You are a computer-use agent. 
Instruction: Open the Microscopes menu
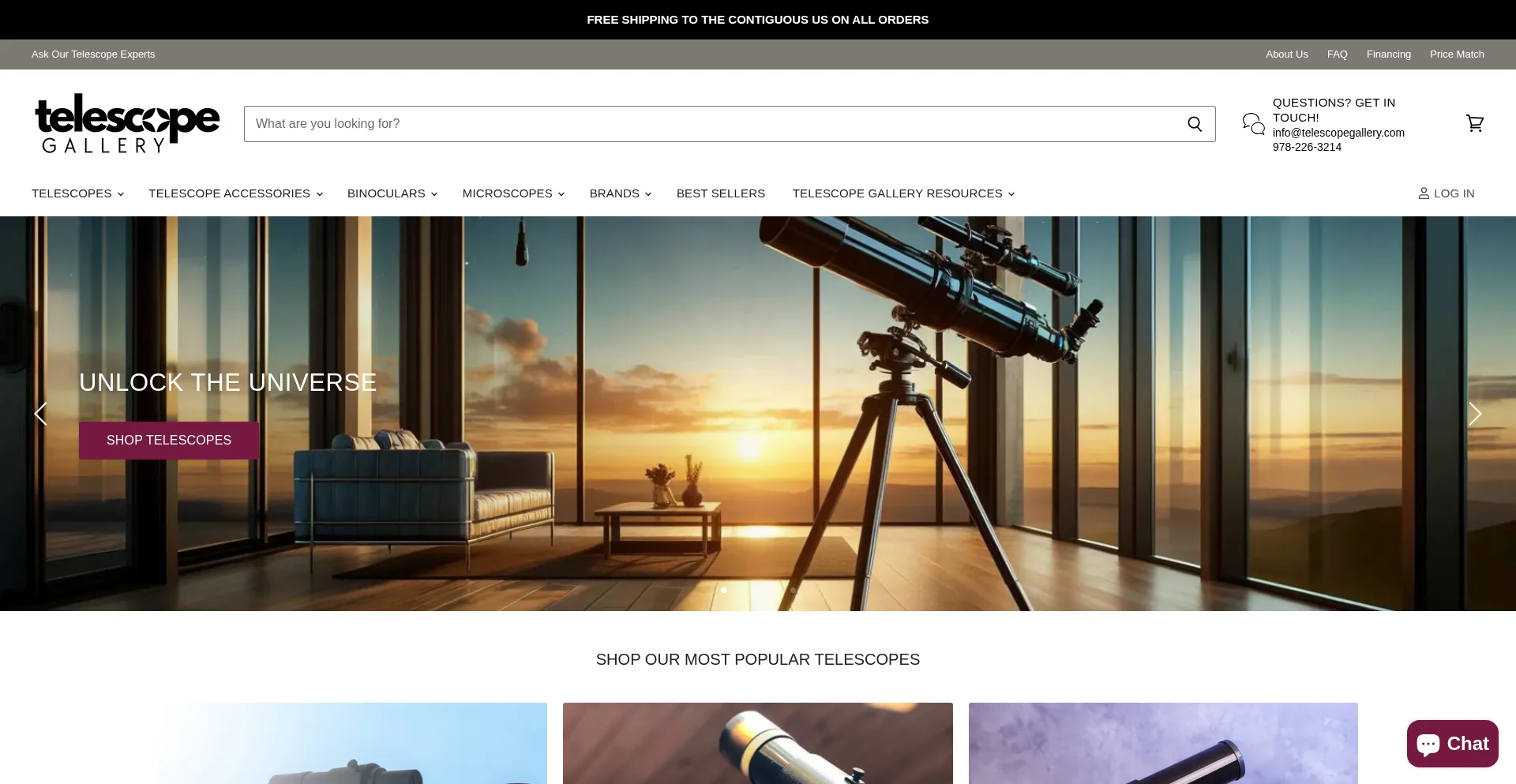pyautogui.click(x=513, y=193)
